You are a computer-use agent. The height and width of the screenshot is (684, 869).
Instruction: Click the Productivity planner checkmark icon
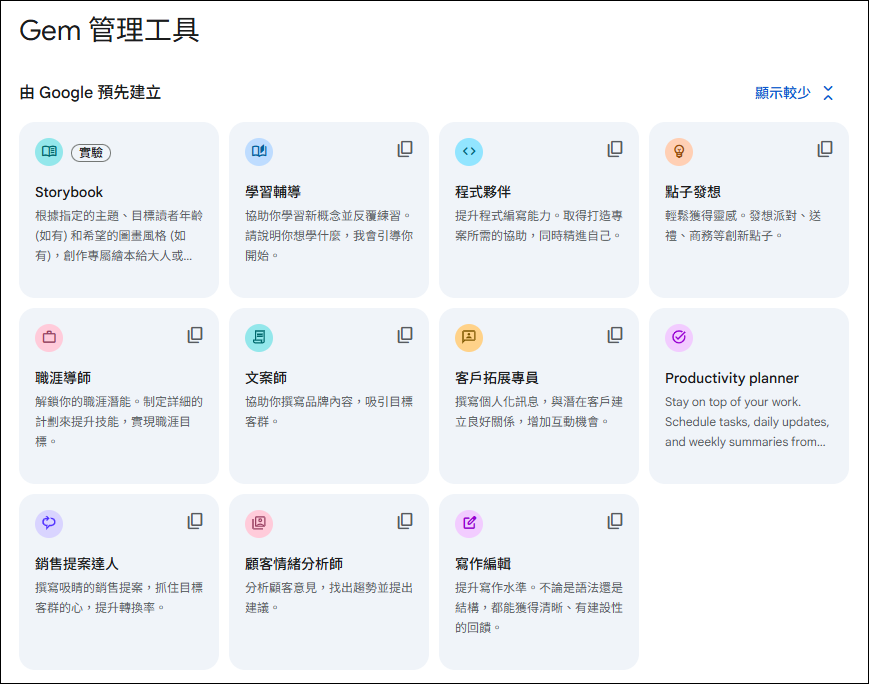pyautogui.click(x=679, y=337)
